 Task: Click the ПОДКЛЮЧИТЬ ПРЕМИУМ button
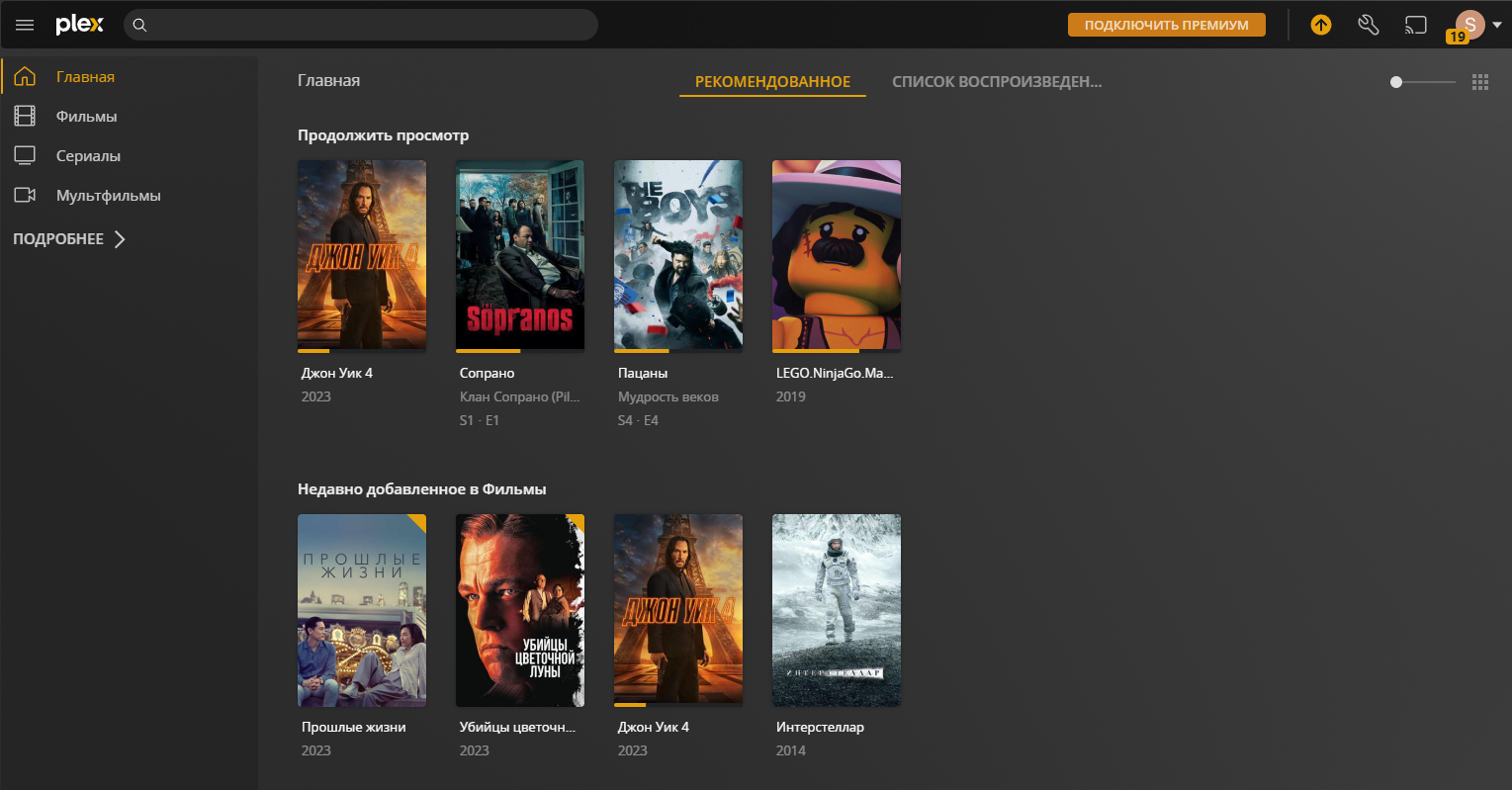tap(1167, 25)
